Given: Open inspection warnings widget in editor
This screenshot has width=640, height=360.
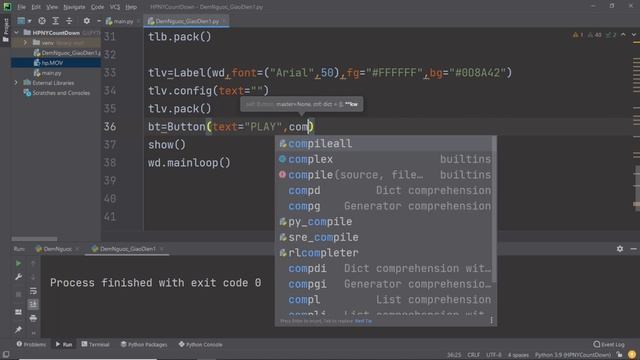Looking at the screenshot, I should (595, 35).
